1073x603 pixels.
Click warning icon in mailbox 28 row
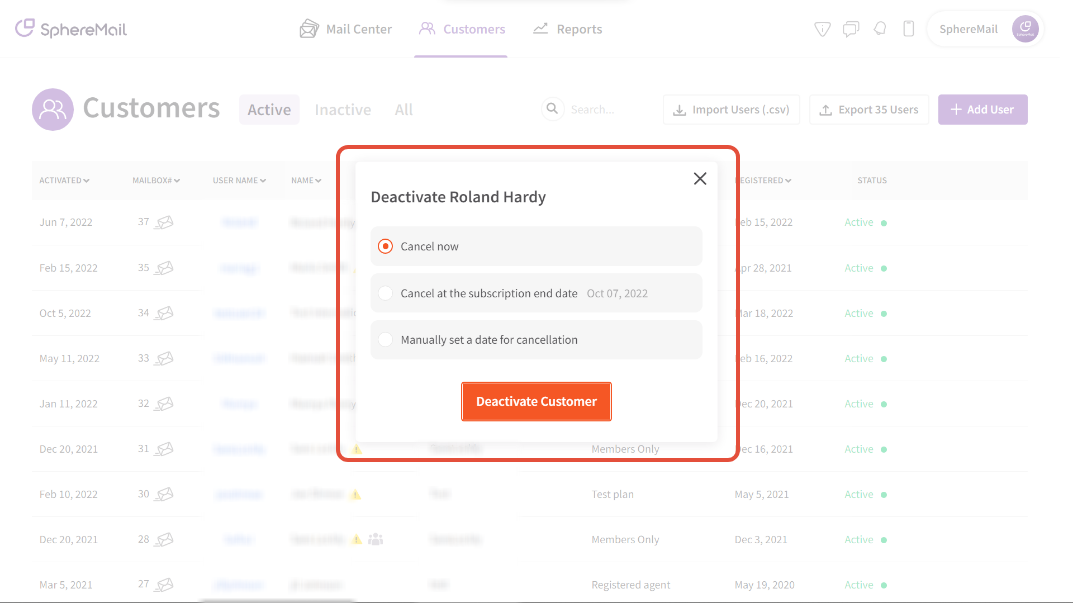pyautogui.click(x=357, y=539)
